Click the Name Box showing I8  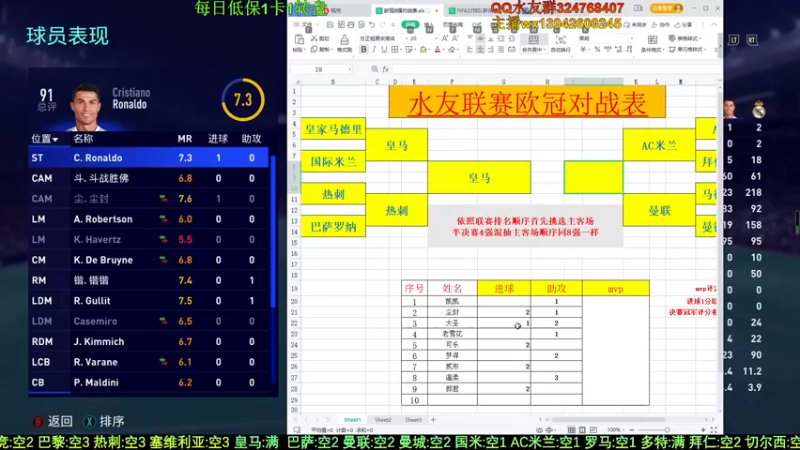319,69
